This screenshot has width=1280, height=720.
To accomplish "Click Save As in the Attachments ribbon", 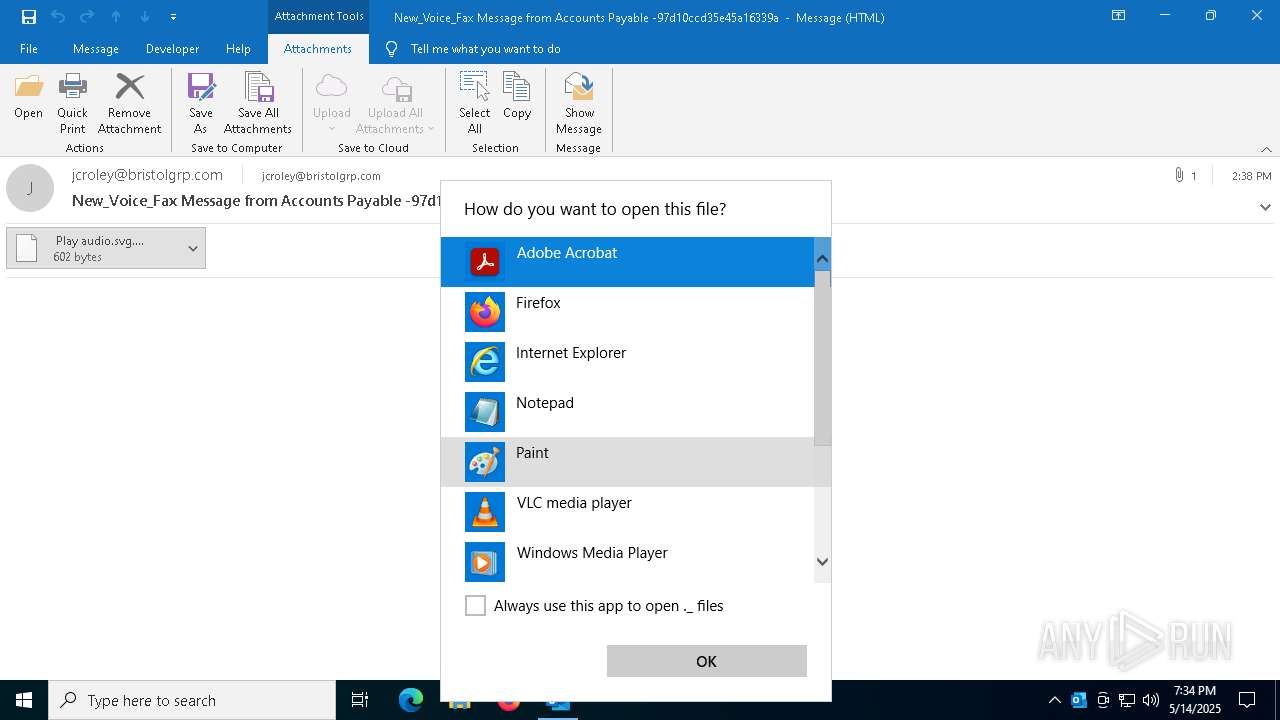I will 201,104.
